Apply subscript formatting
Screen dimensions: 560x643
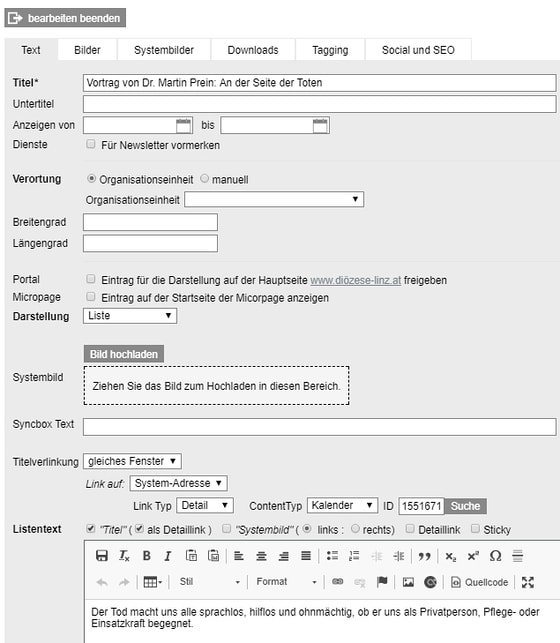coord(451,556)
